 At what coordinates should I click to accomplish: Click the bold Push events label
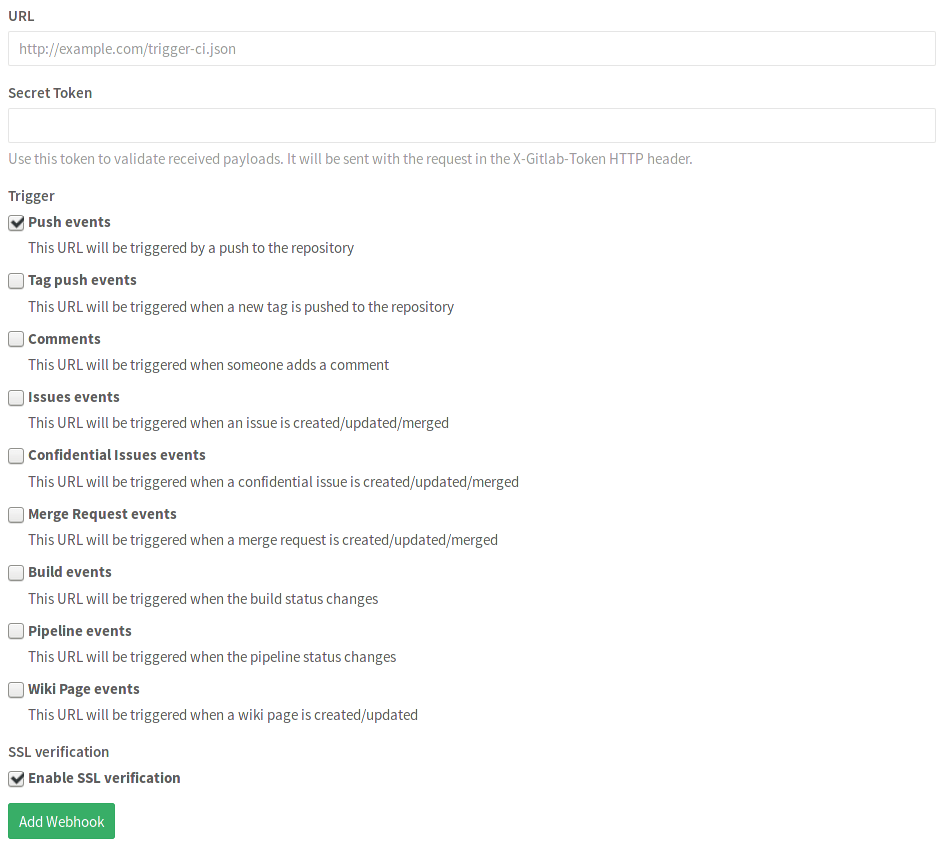coord(69,222)
